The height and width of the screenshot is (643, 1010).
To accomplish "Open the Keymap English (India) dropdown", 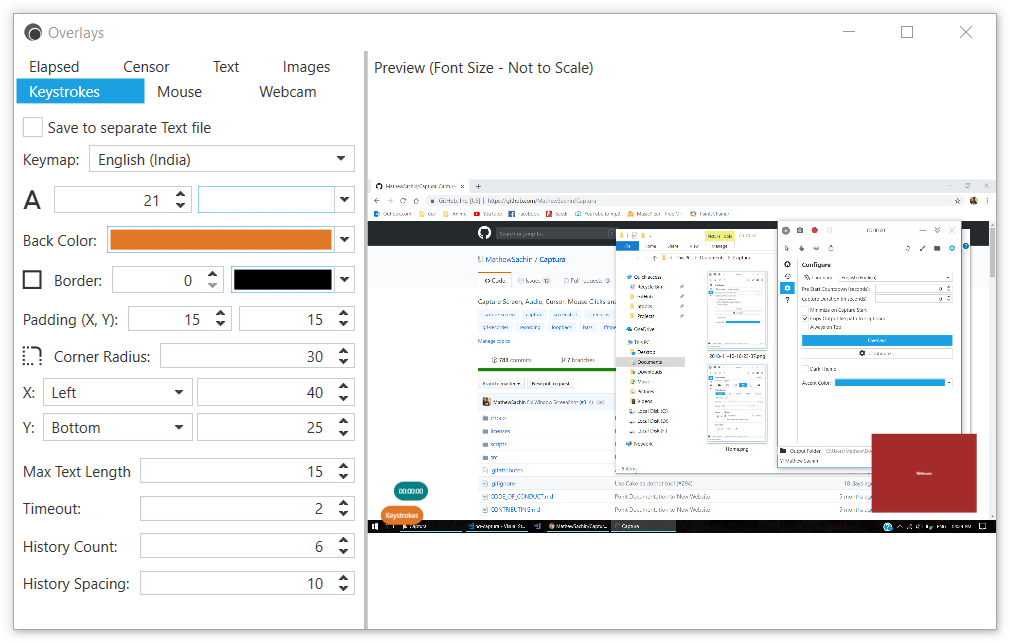I will [x=221, y=159].
